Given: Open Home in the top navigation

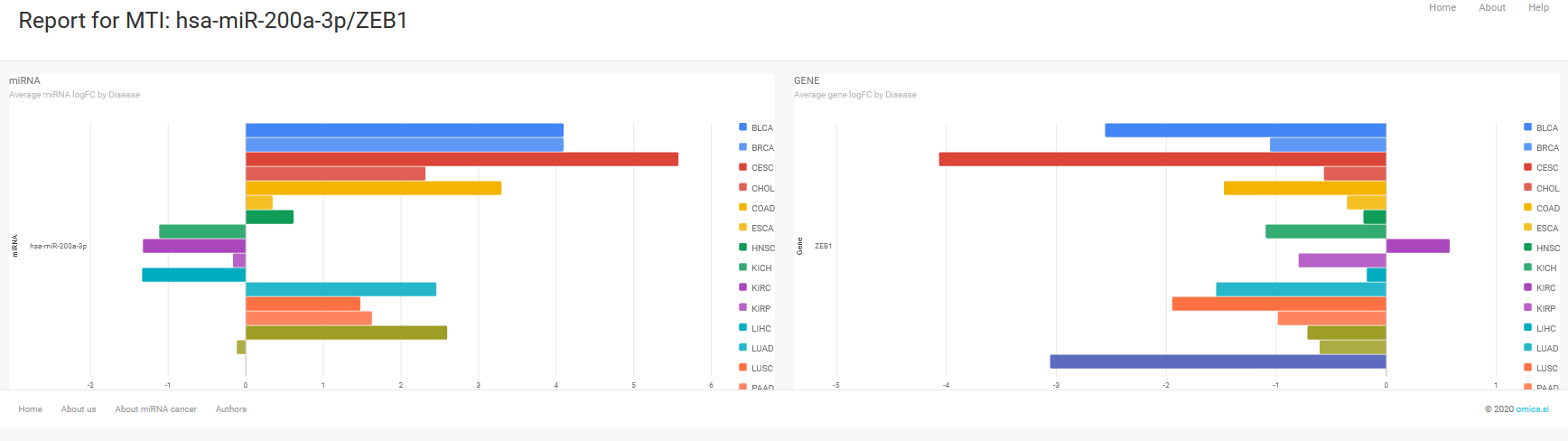Looking at the screenshot, I should pos(1442,7).
